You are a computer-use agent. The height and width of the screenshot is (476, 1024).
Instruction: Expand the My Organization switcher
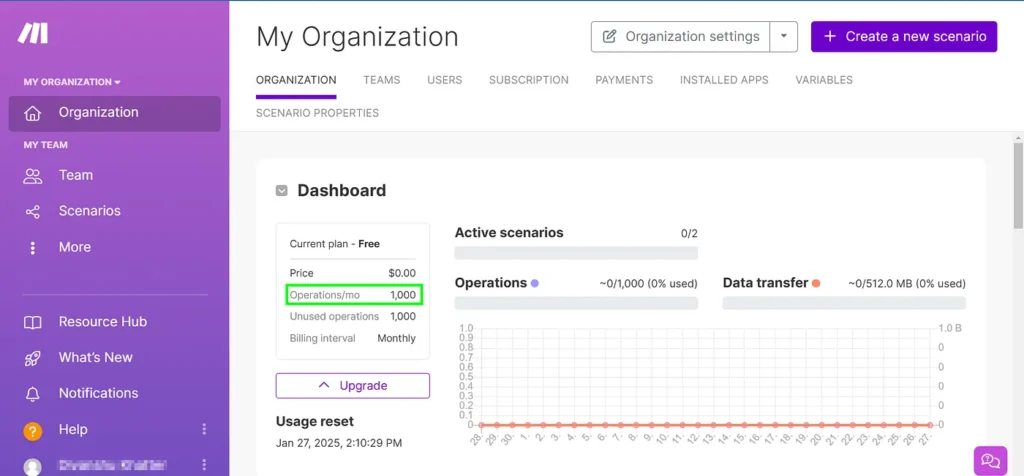tap(72, 82)
